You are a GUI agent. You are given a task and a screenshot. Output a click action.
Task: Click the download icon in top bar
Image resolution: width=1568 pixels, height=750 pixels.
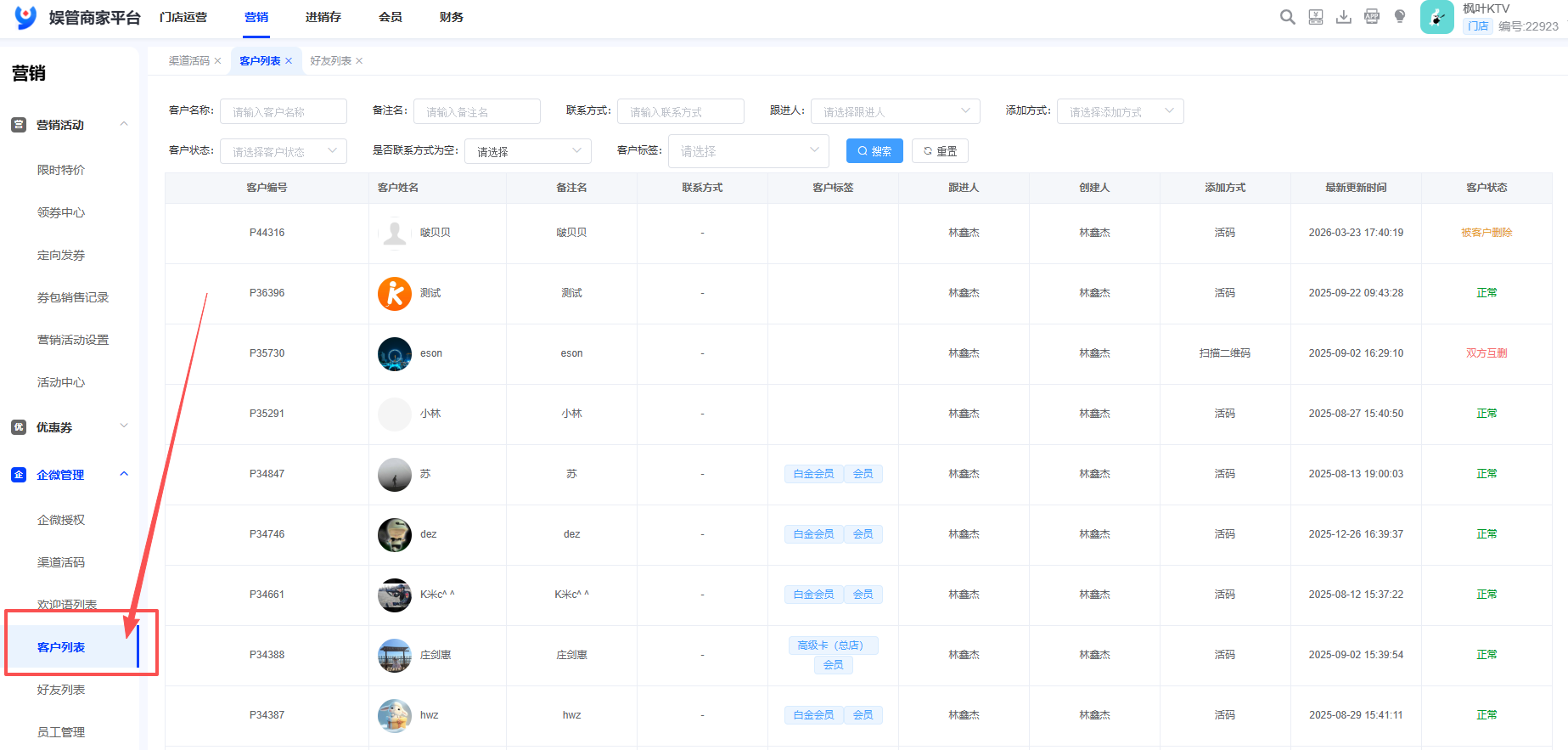pyautogui.click(x=1343, y=17)
